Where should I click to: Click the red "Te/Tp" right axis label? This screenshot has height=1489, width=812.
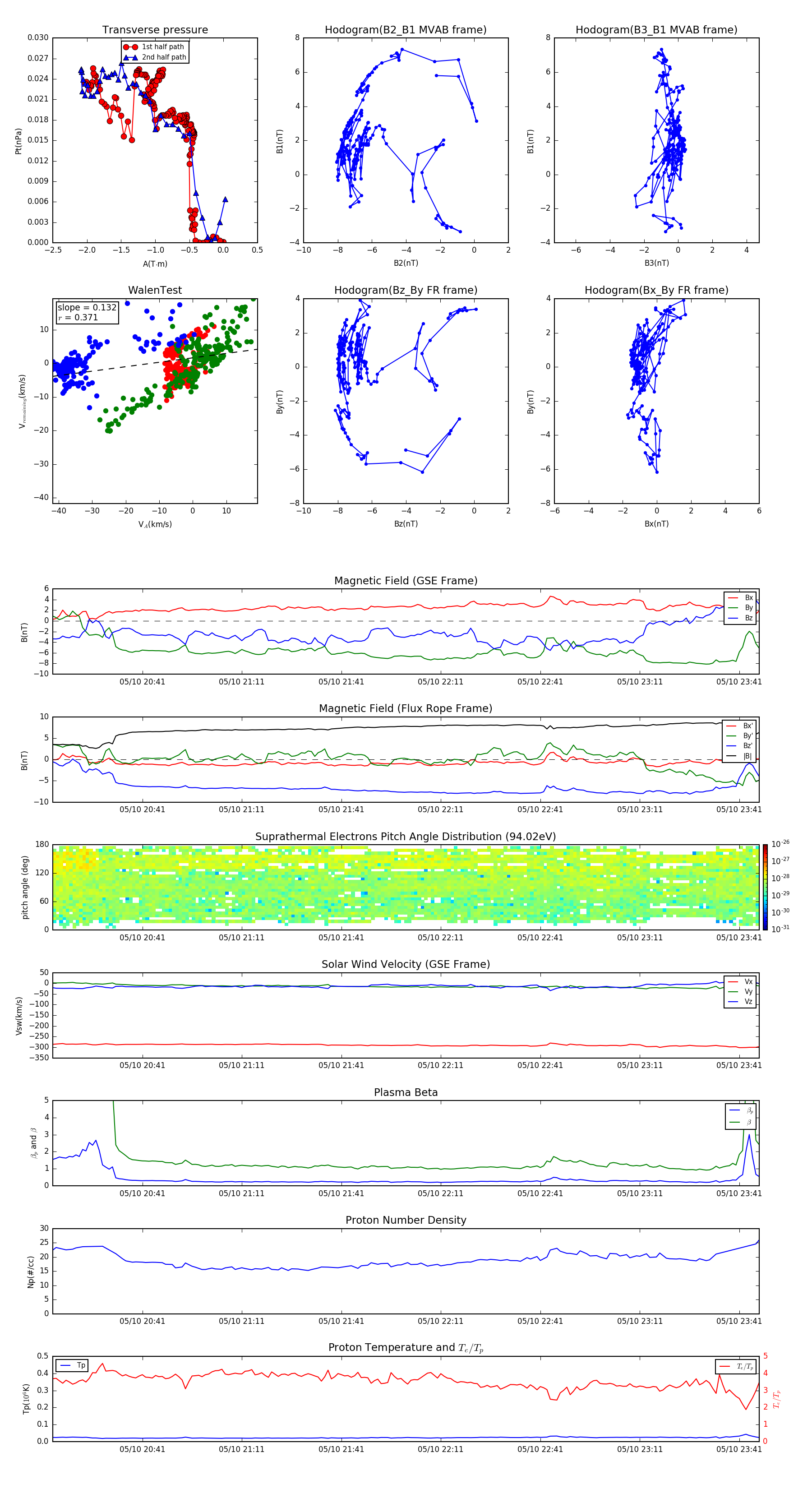777,1399
